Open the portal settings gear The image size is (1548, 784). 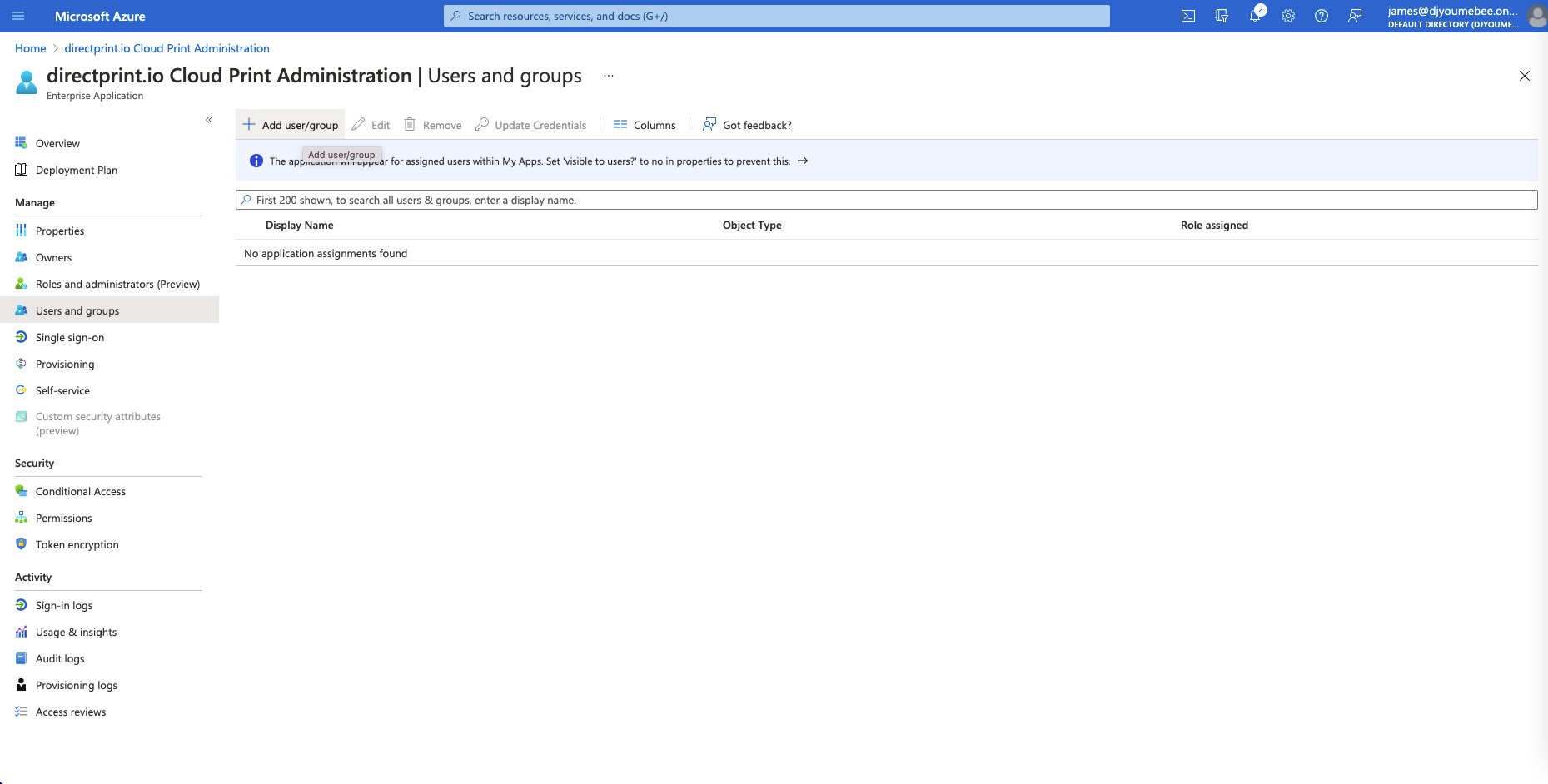coord(1288,16)
